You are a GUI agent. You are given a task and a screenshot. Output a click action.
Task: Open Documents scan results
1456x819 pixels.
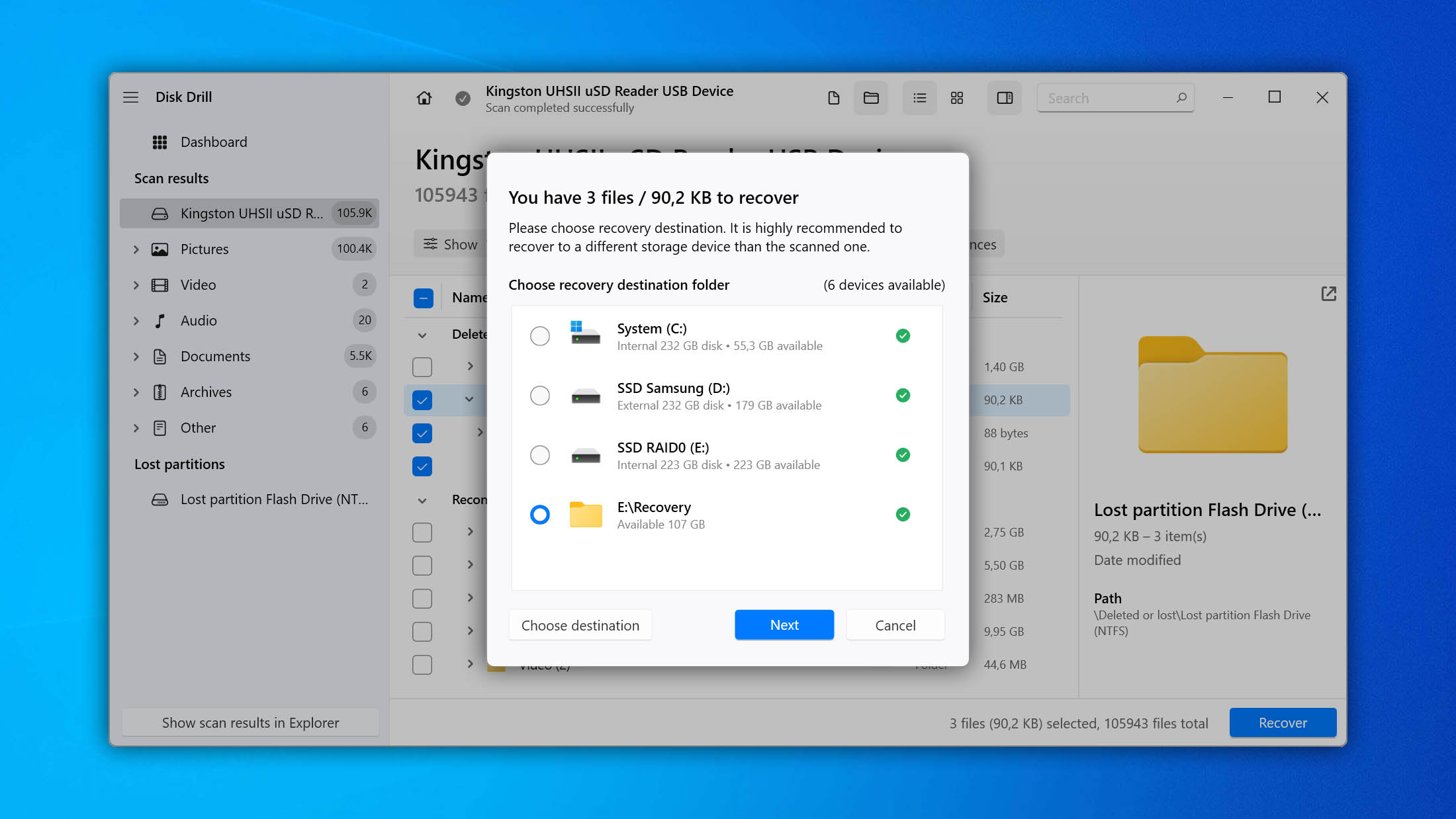pyautogui.click(x=250, y=357)
